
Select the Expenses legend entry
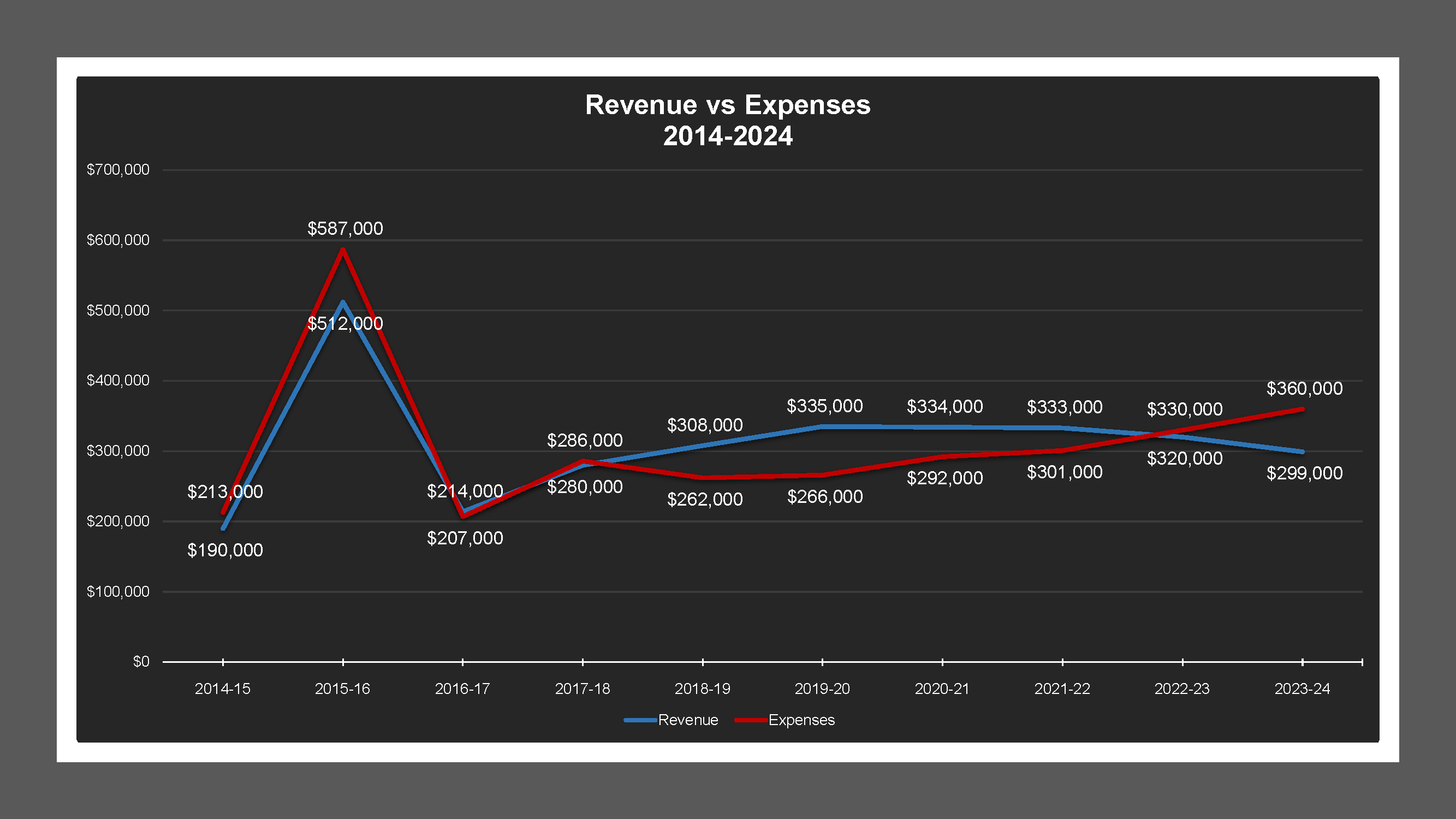coord(785,720)
